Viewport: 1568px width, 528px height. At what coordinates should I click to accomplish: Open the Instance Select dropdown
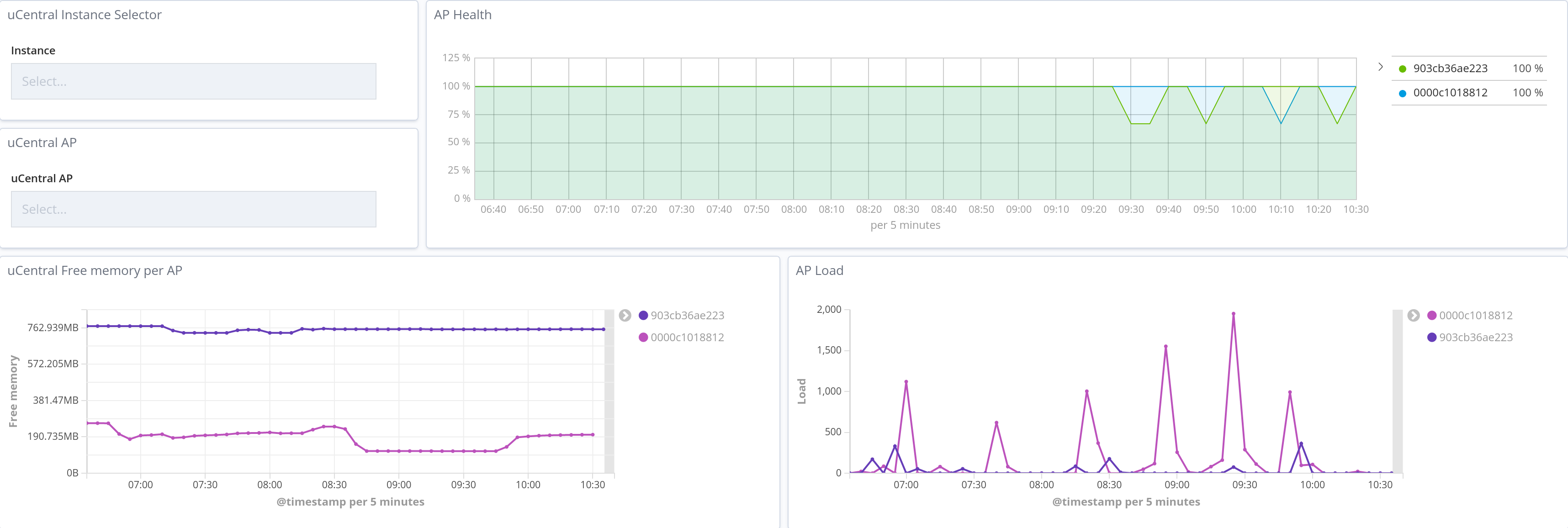[x=194, y=81]
